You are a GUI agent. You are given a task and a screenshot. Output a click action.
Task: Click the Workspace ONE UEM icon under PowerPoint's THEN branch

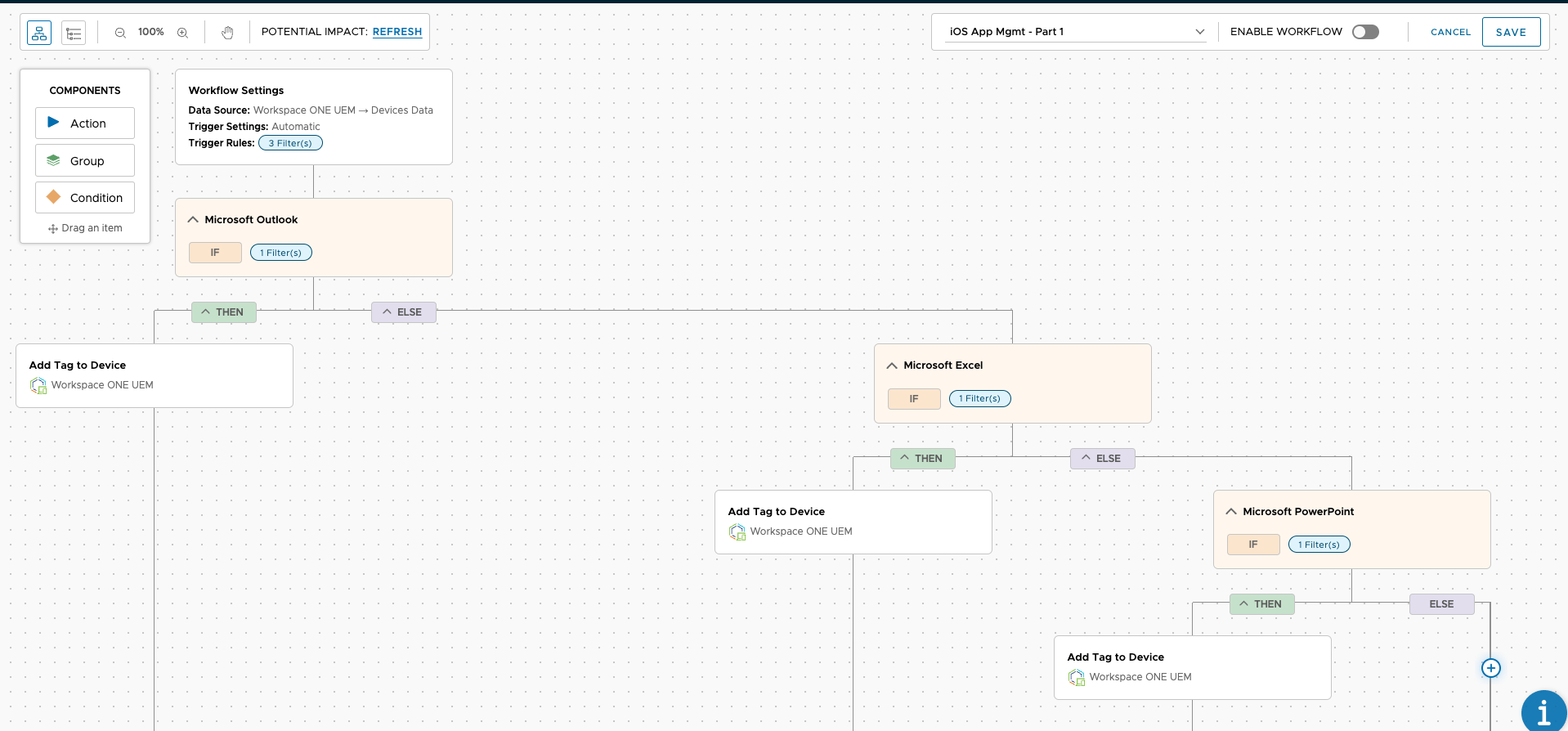[1077, 678]
